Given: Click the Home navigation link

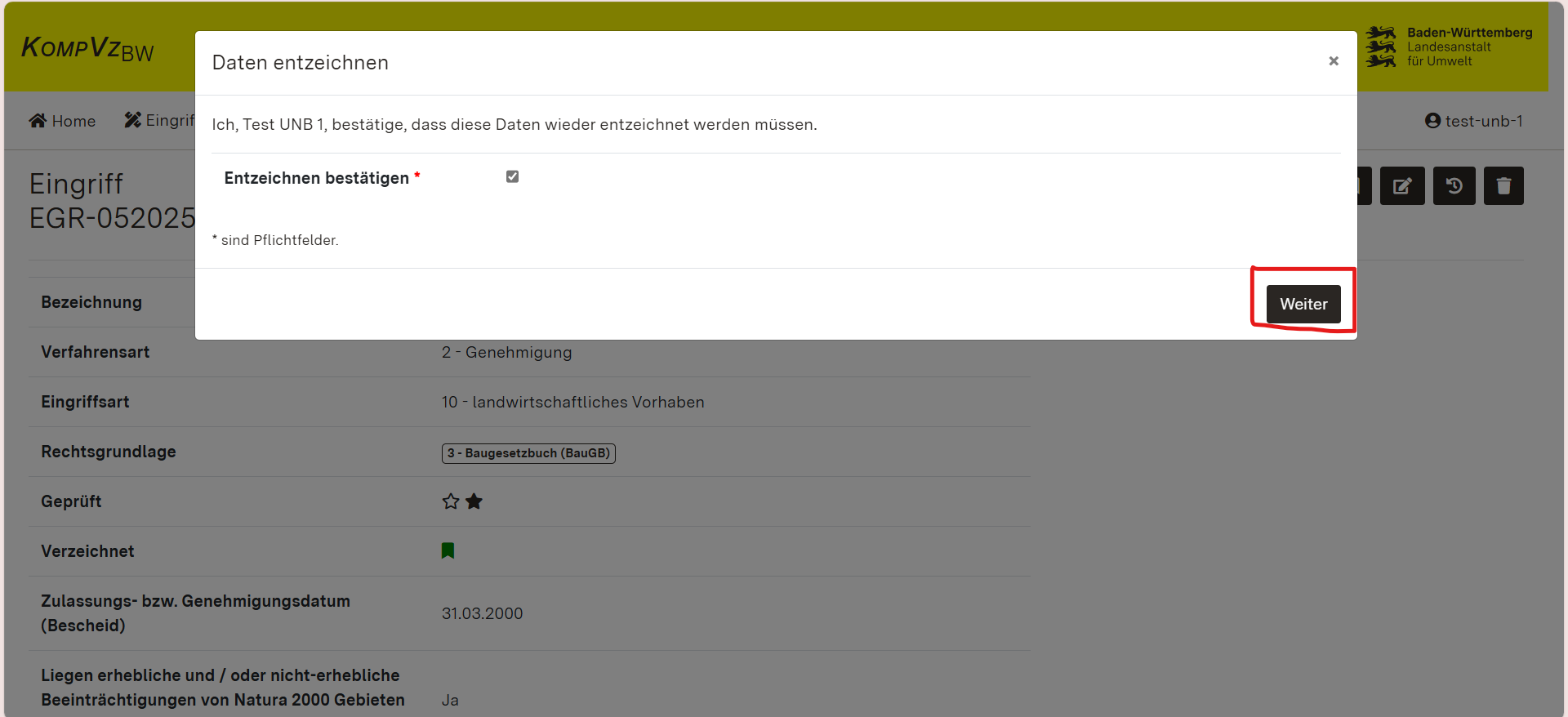Looking at the screenshot, I should coord(73,121).
